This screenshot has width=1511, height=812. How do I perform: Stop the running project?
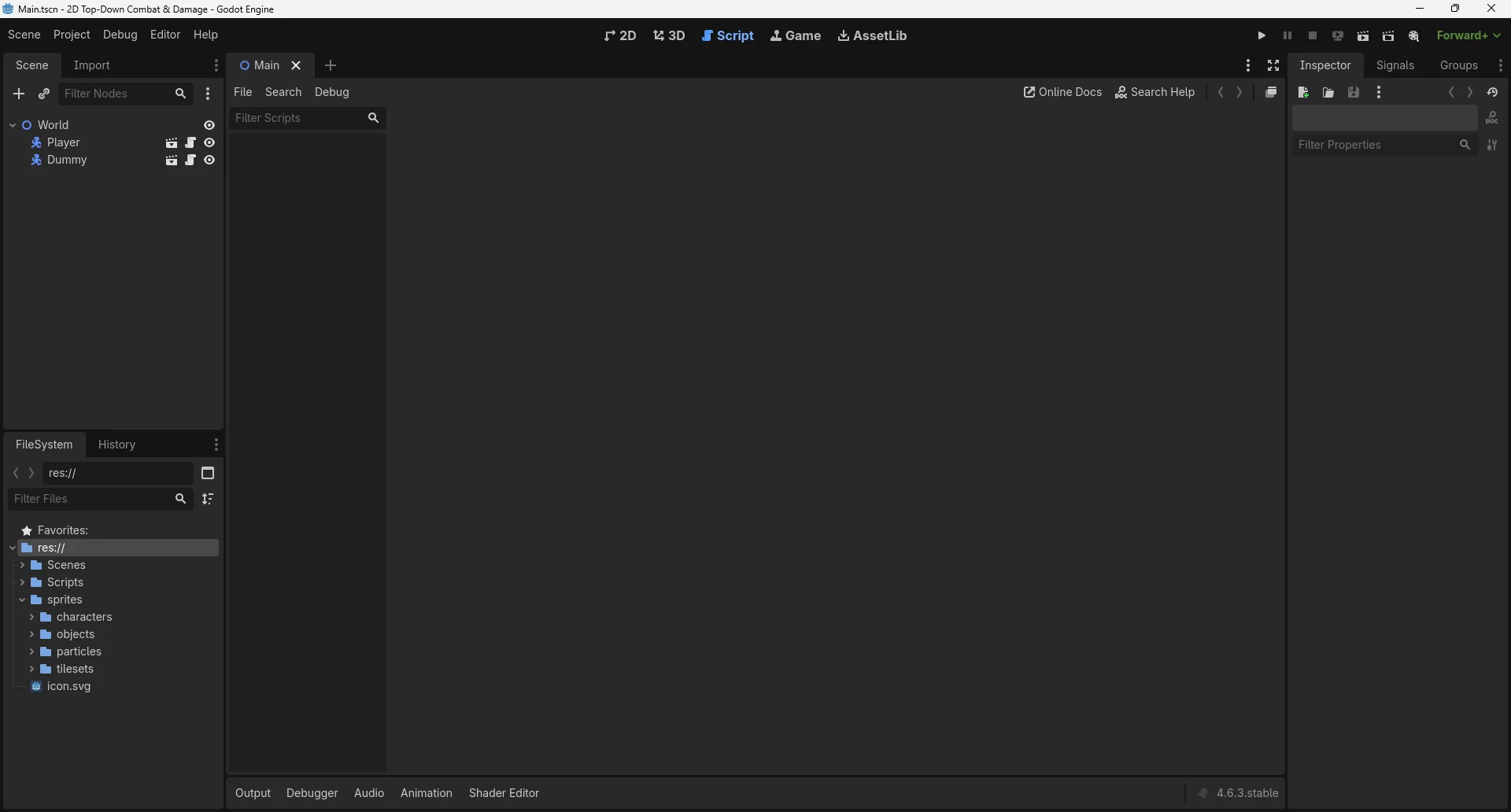(x=1313, y=35)
